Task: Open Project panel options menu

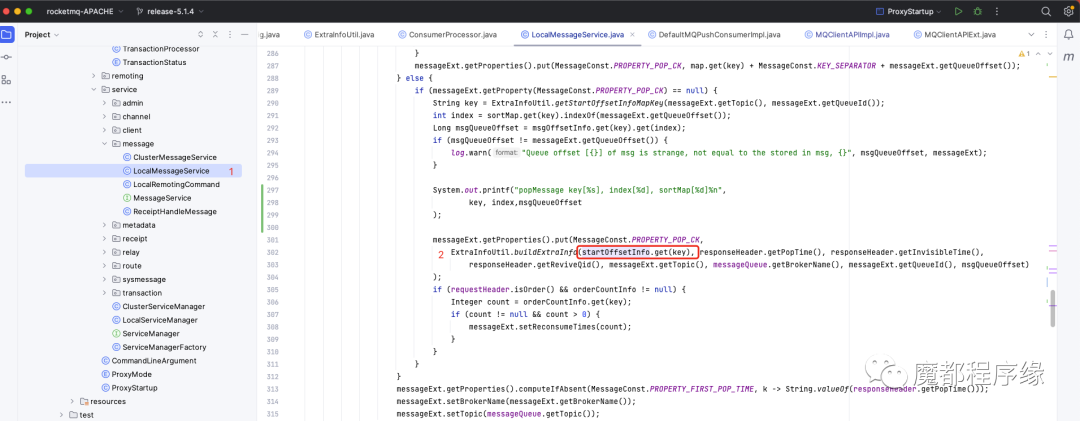Action: pyautogui.click(x=231, y=34)
